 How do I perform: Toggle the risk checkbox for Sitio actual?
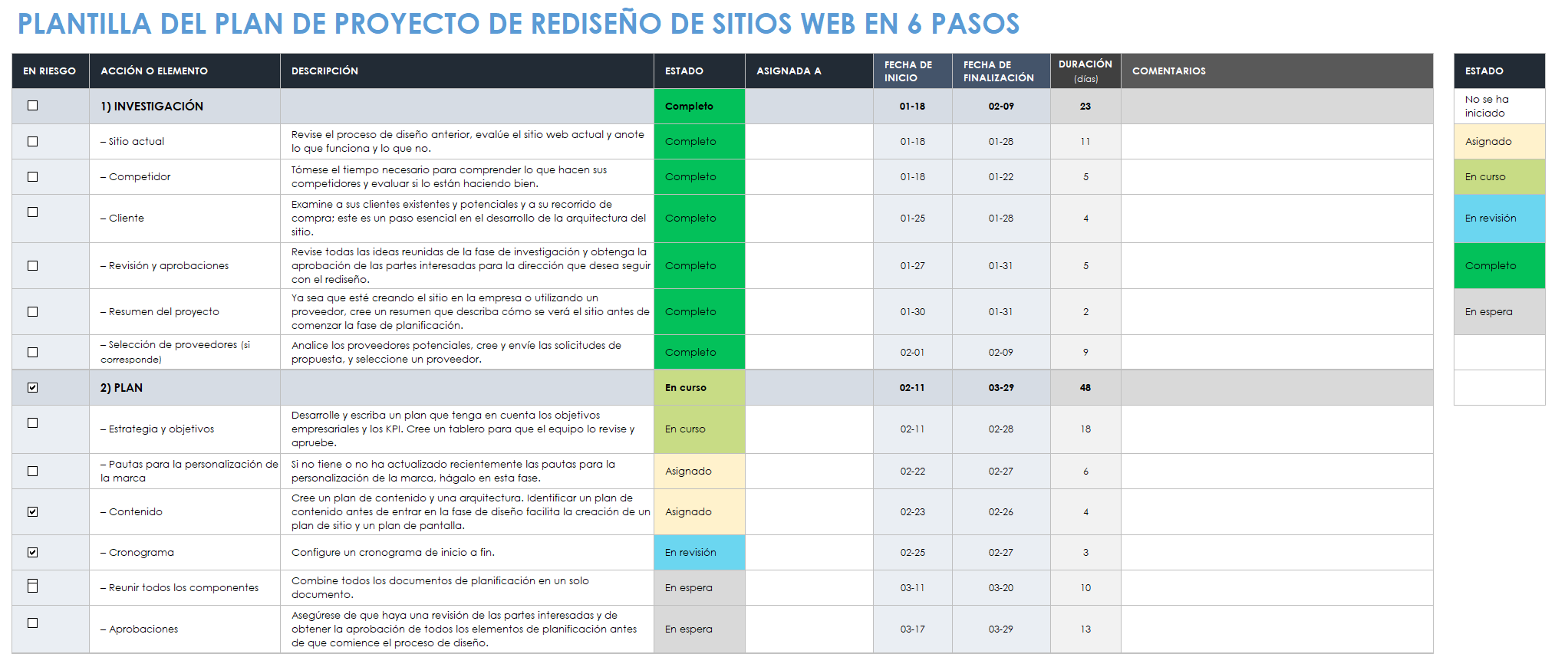point(32,141)
